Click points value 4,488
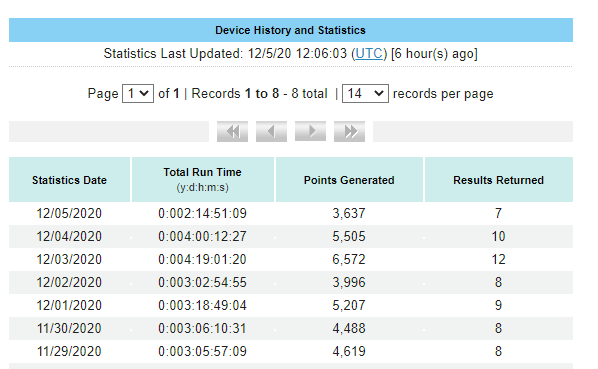Image resolution: width=598 pixels, height=369 pixels. [x=349, y=328]
